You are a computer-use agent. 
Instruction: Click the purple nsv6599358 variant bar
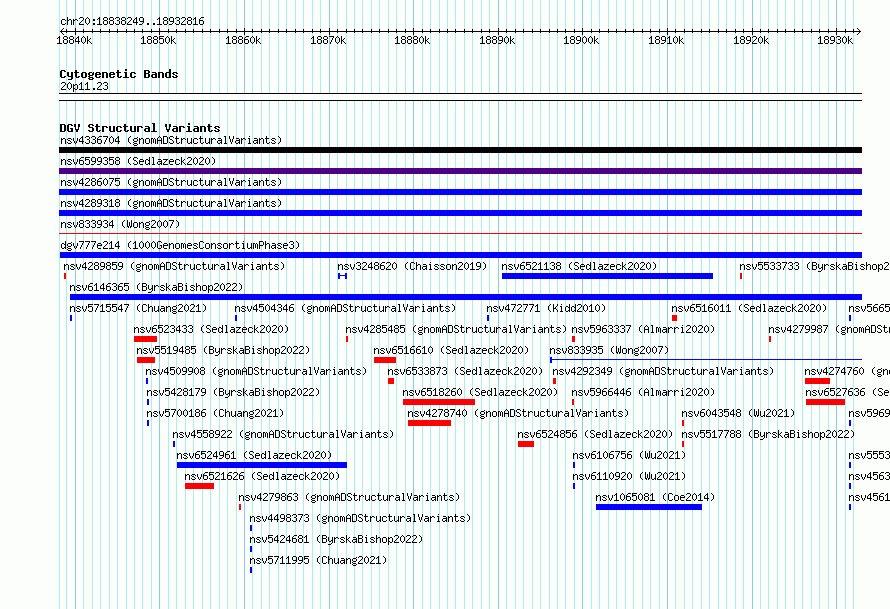point(460,171)
